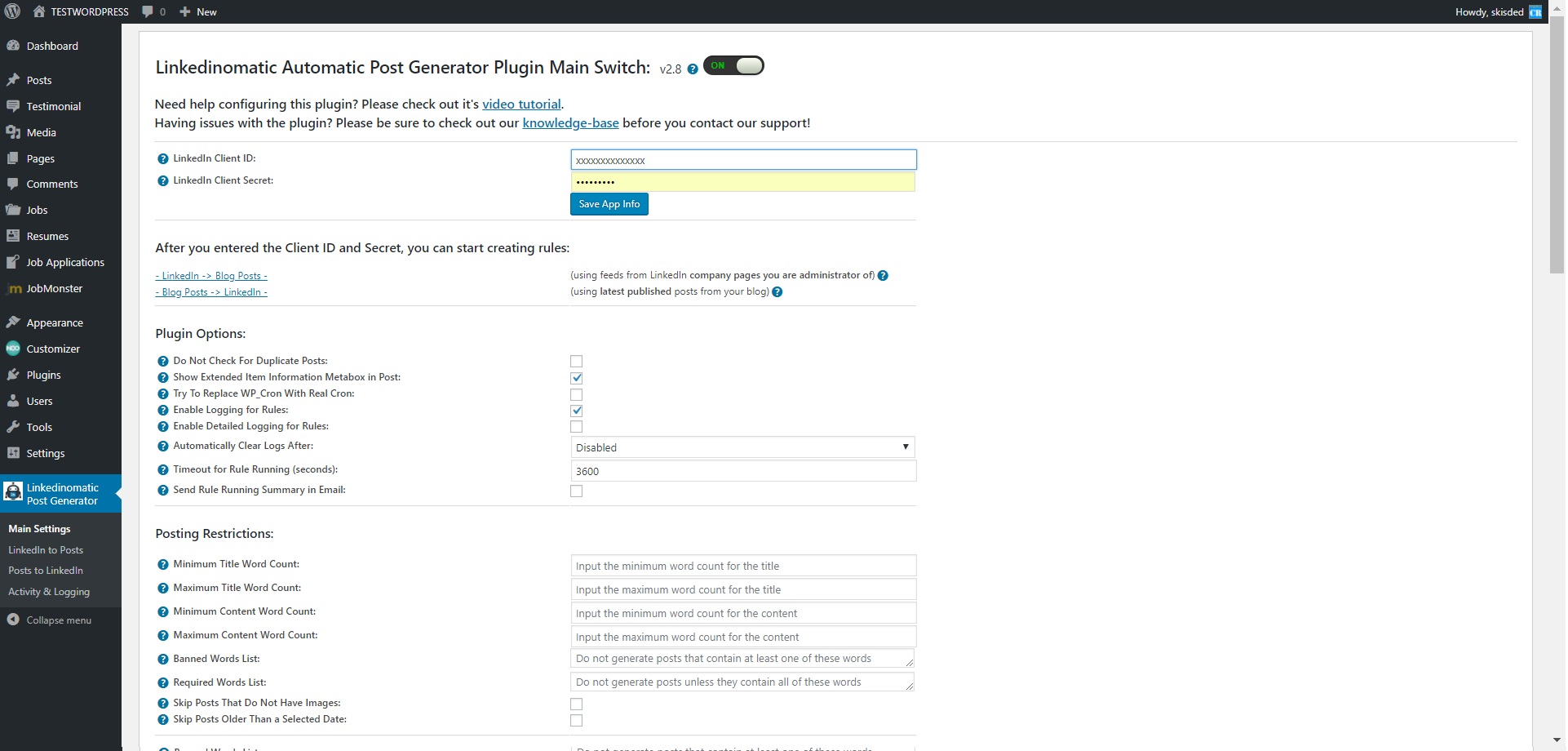Click help icon beside LinkedIn Client Secret
Image resolution: width=1568 pixels, height=751 pixels.
point(162,181)
